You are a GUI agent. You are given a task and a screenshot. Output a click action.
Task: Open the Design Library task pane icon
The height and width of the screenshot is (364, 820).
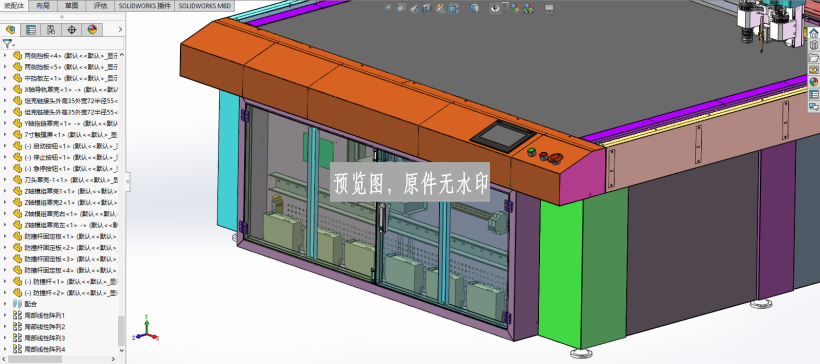click(x=814, y=45)
